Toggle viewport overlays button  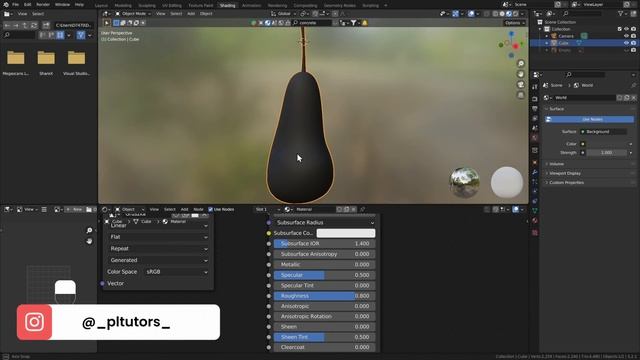click(471, 13)
